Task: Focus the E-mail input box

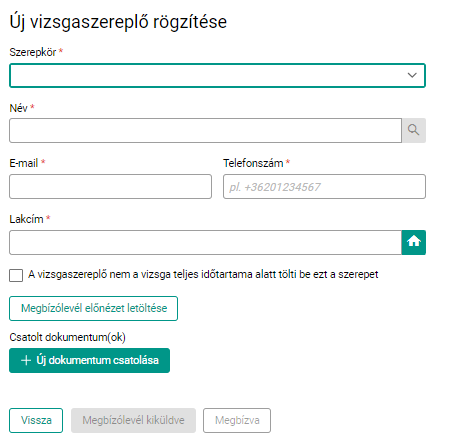Action: coord(110,186)
